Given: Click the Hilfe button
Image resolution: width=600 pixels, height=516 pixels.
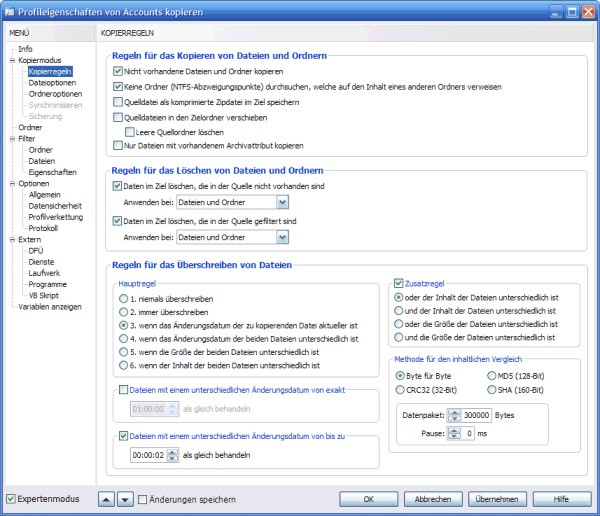Looking at the screenshot, I should (561, 499).
